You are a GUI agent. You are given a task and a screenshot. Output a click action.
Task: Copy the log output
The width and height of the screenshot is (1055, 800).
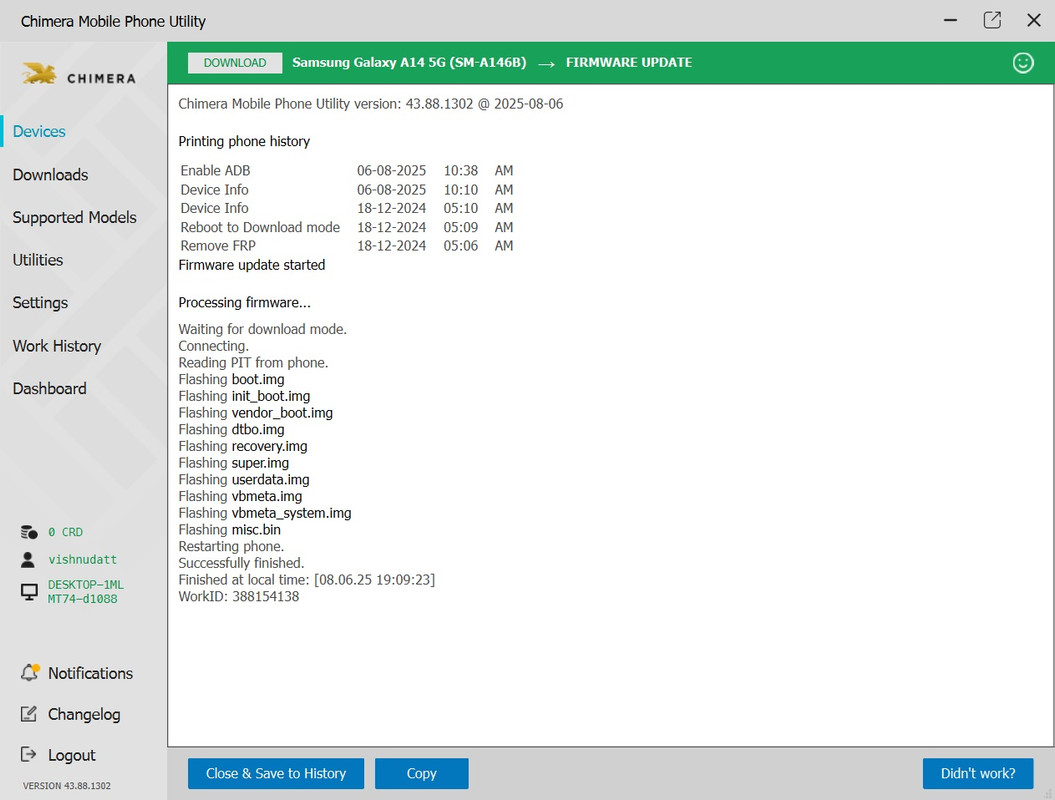coord(422,773)
